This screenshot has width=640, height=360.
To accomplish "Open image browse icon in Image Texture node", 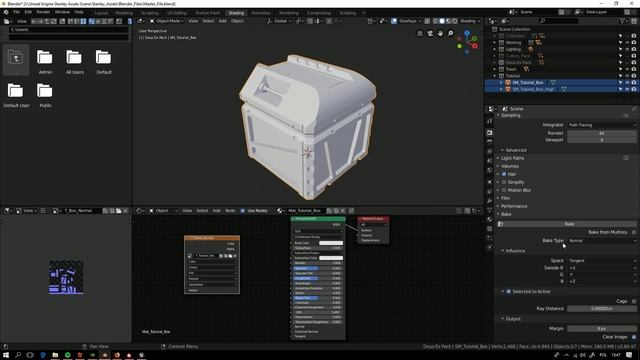I will point(190,256).
